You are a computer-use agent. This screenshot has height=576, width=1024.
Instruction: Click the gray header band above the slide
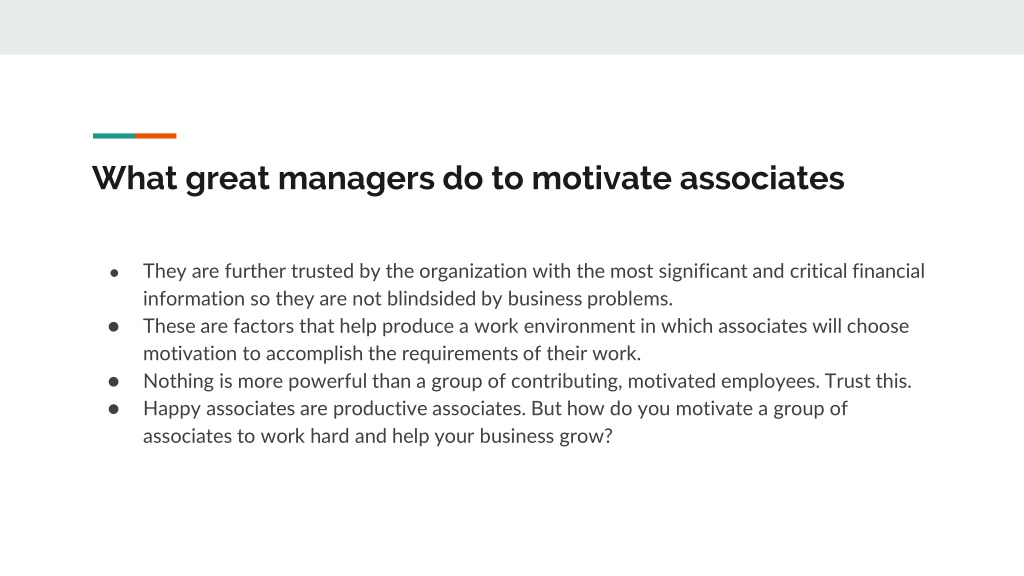512,27
